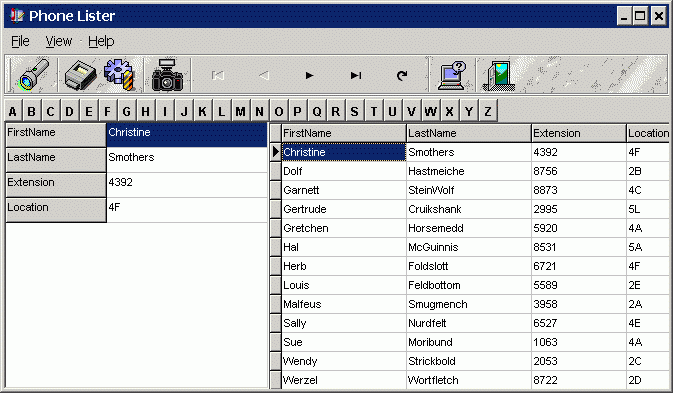
Task: Click the refresh arrow icon
Action: tap(402, 76)
